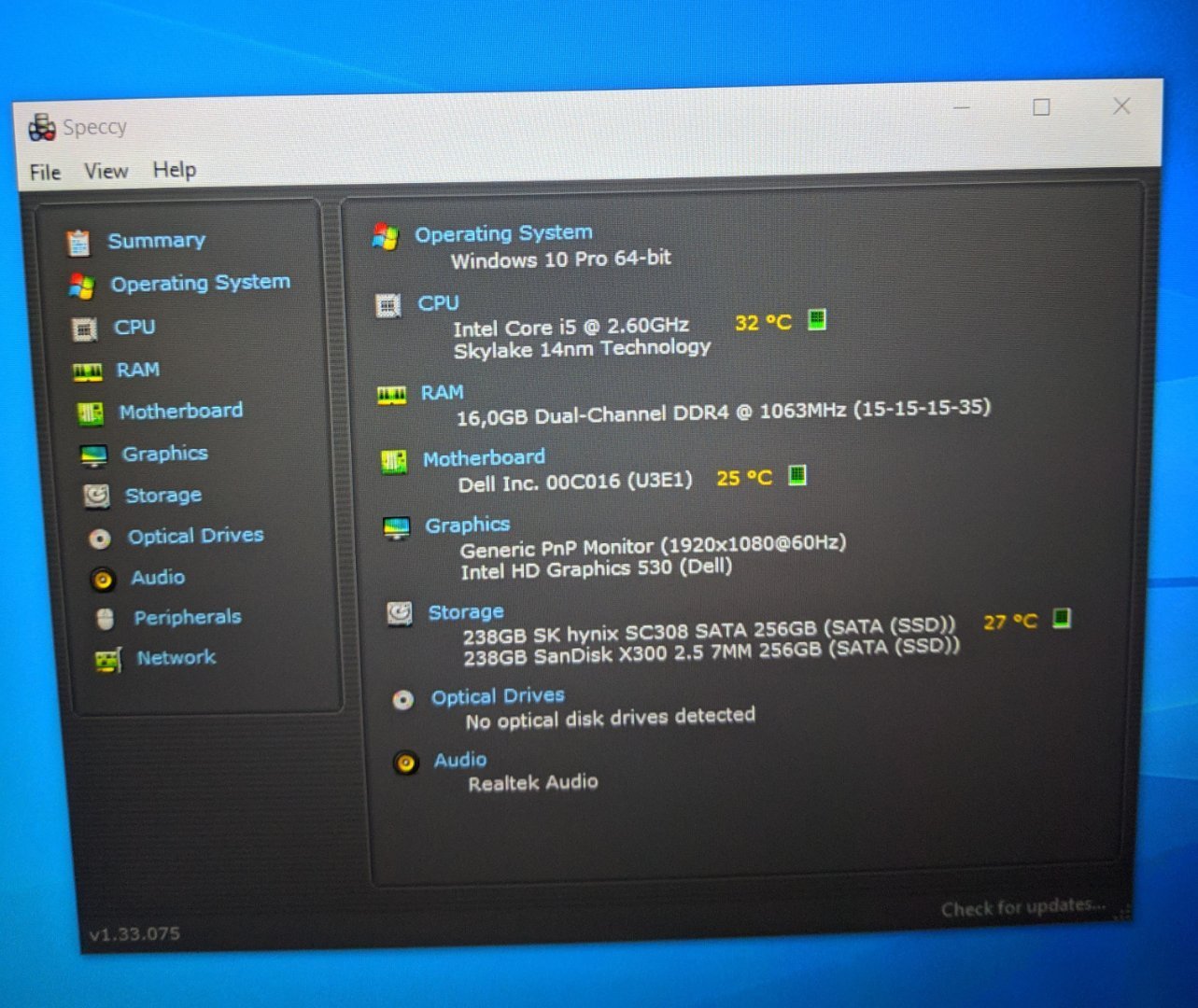Click RAM icon in summary panel
This screenshot has height=1008, width=1198.
coord(391,395)
